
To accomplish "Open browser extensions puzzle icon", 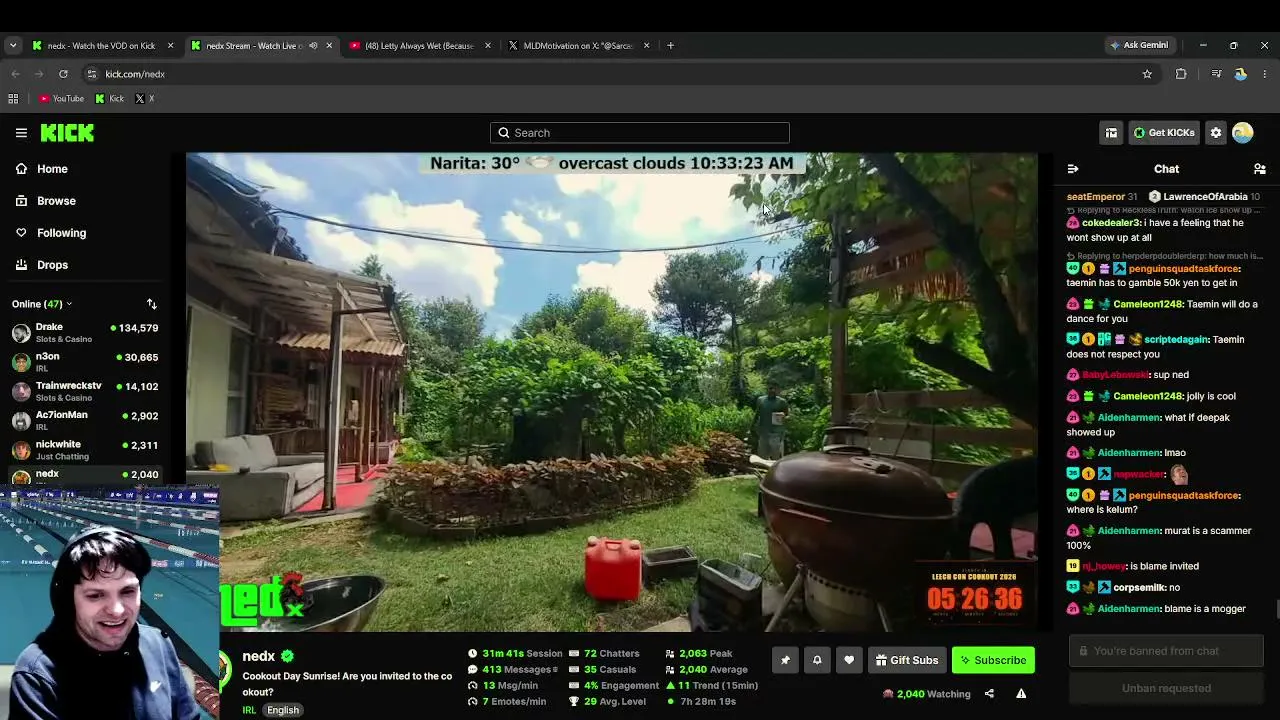I will click(1181, 74).
